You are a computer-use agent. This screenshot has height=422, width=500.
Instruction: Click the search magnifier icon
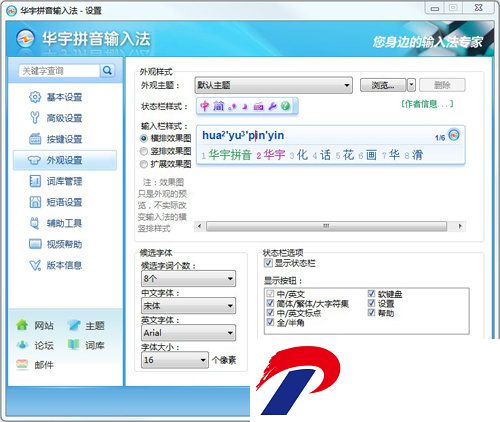[107, 71]
